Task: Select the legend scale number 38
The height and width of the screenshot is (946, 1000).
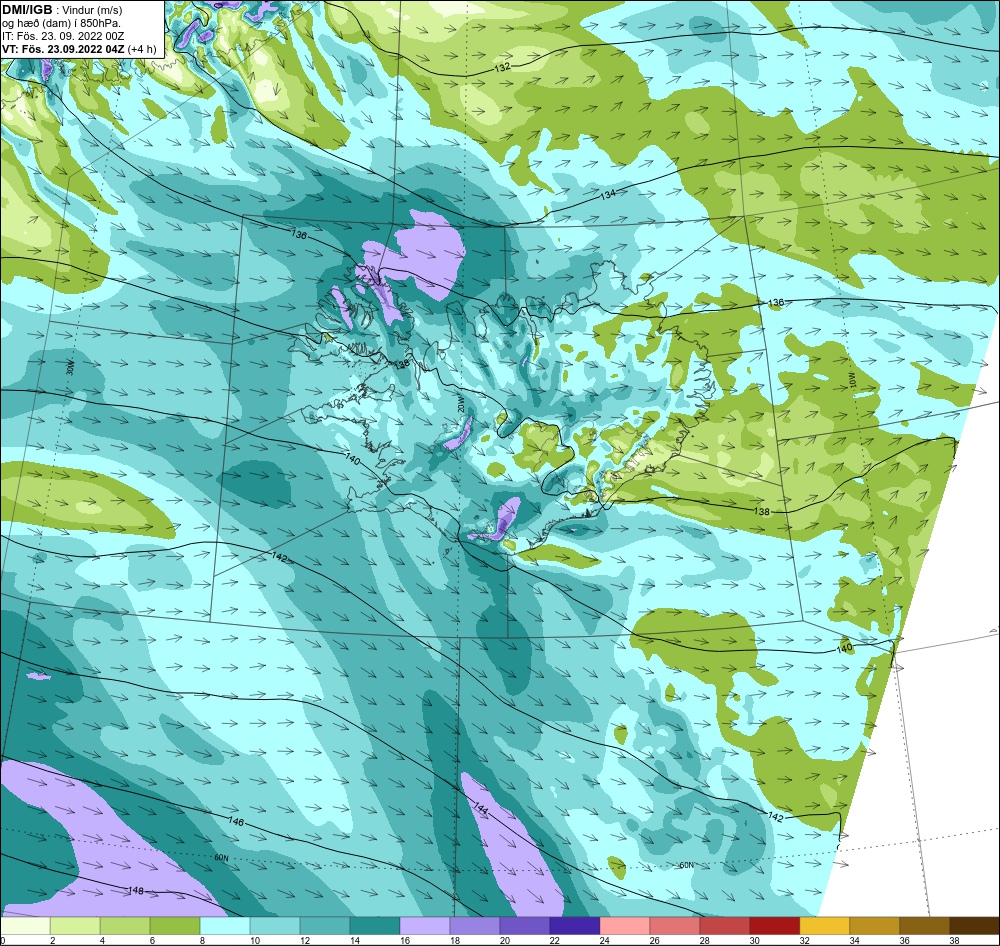Action: tap(954, 940)
